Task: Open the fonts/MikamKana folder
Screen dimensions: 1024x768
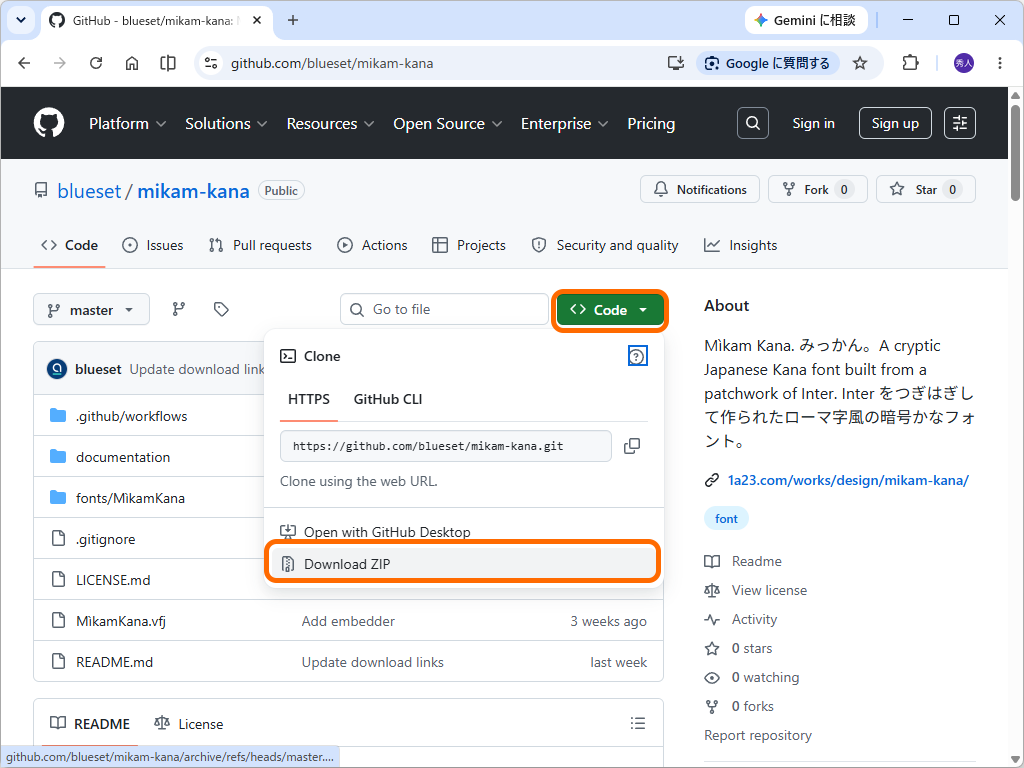Action: [x=130, y=498]
